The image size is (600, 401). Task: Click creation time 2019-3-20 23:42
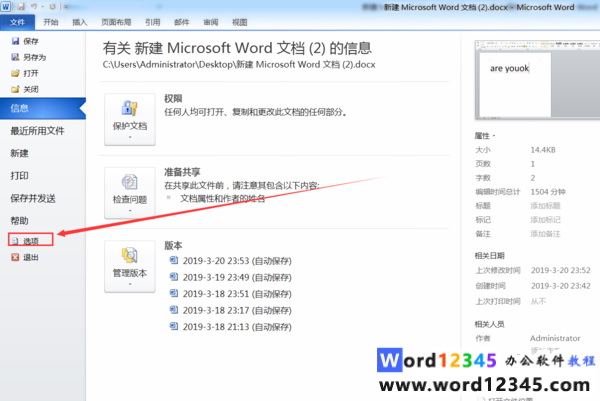click(561, 286)
